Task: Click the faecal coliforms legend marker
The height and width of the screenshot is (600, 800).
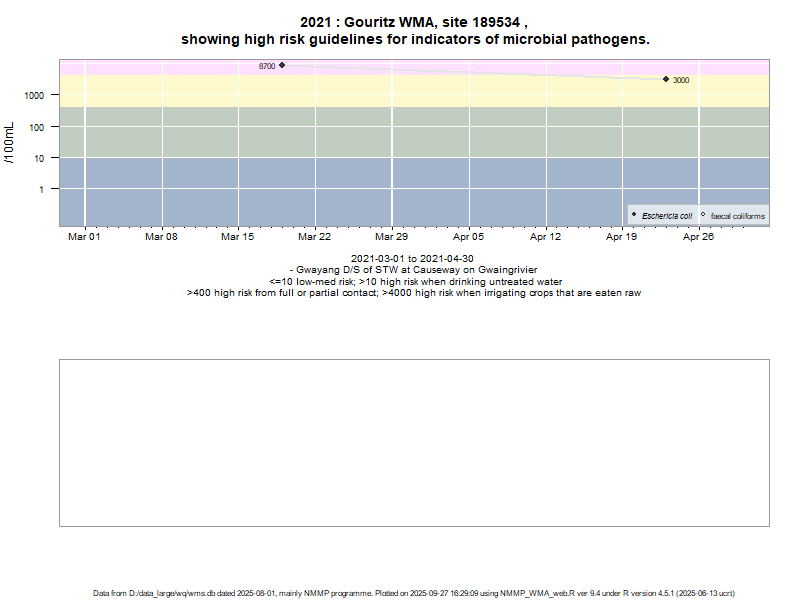Action: (x=703, y=215)
